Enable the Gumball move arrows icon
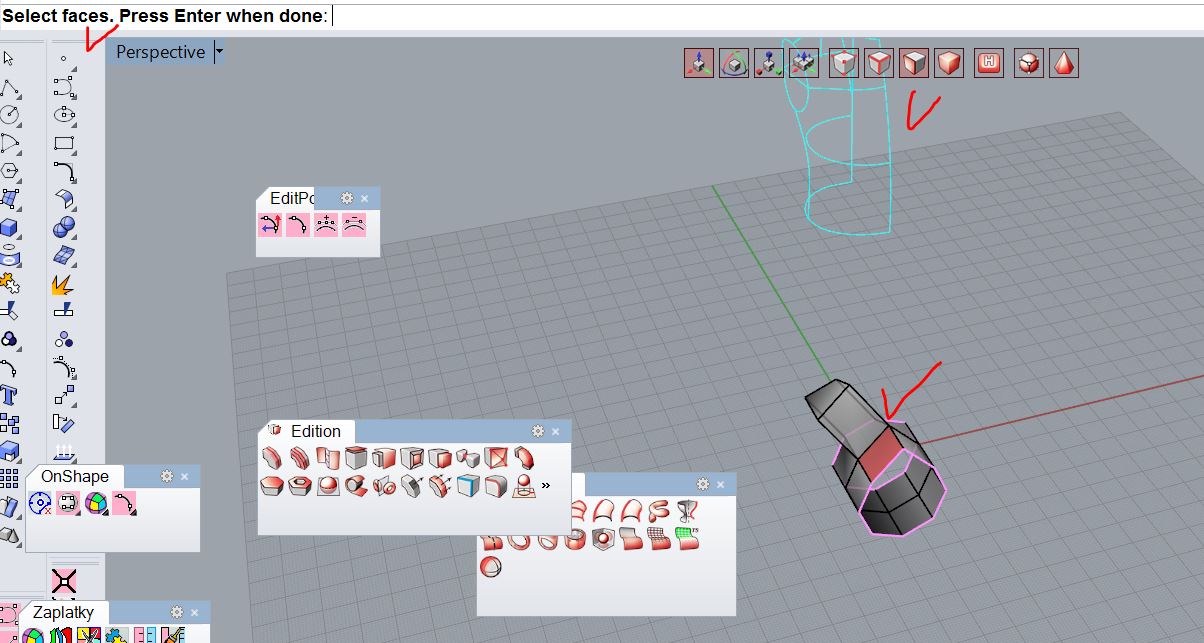The height and width of the screenshot is (643, 1204). coord(699,63)
